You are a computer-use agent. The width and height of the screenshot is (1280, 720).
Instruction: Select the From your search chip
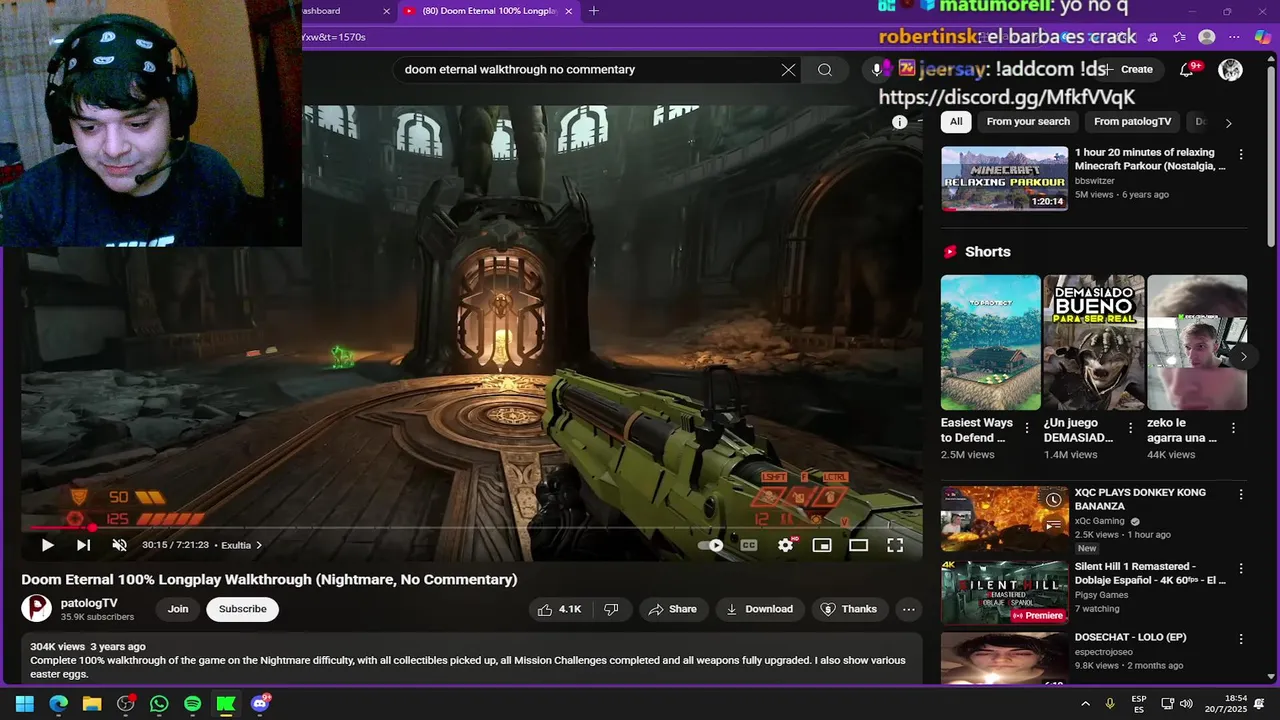(x=1028, y=122)
